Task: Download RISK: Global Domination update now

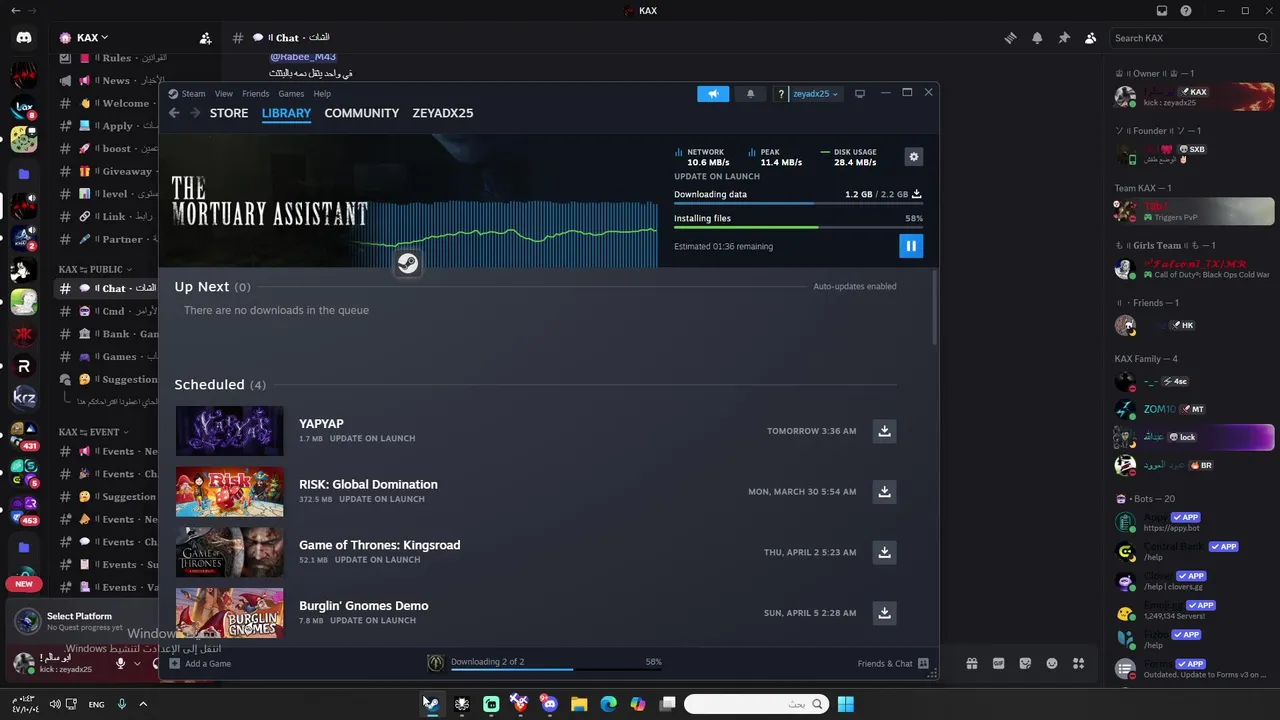Action: click(884, 492)
